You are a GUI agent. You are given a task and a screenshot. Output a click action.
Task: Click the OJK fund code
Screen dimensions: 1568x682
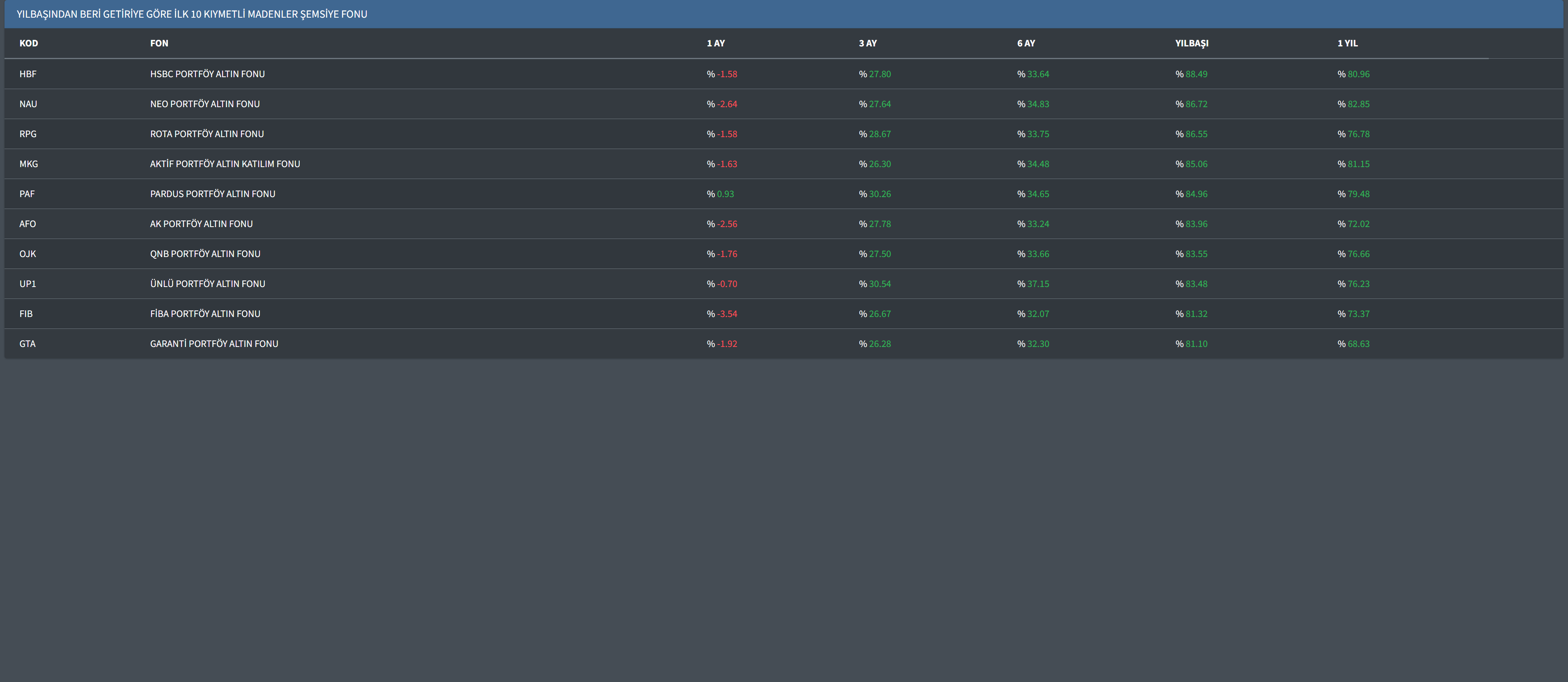(28, 254)
